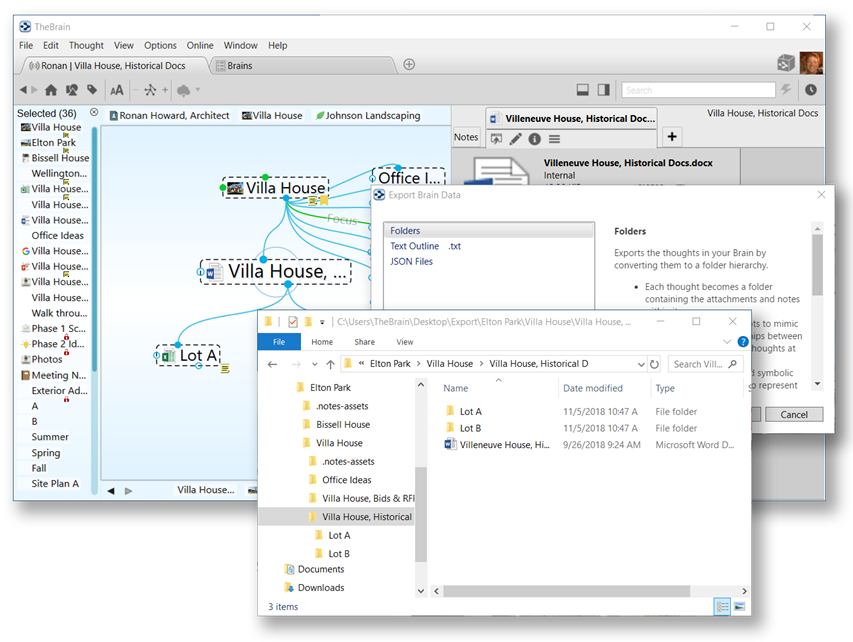This screenshot has height=642, width=853.
Task: Click the Home thought icon in TheBrain toolbar
Action: point(51,90)
